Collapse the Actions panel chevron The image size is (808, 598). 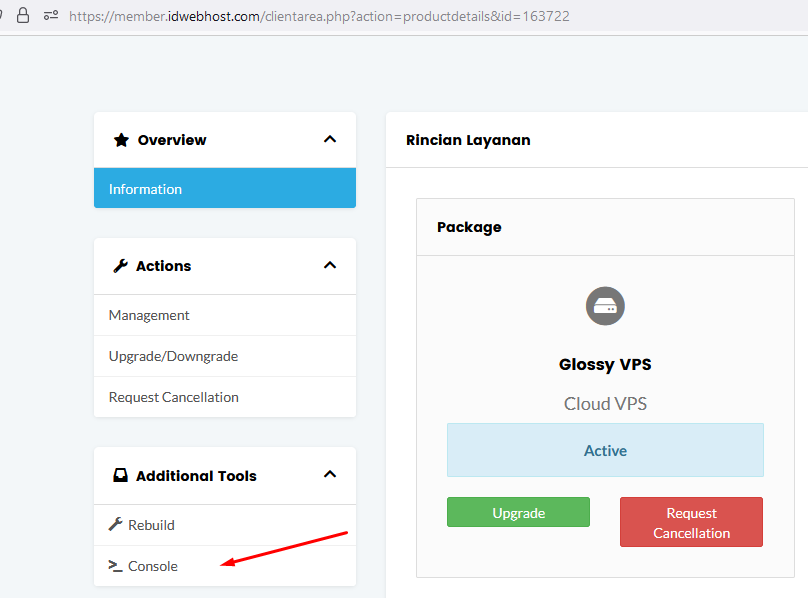click(330, 265)
